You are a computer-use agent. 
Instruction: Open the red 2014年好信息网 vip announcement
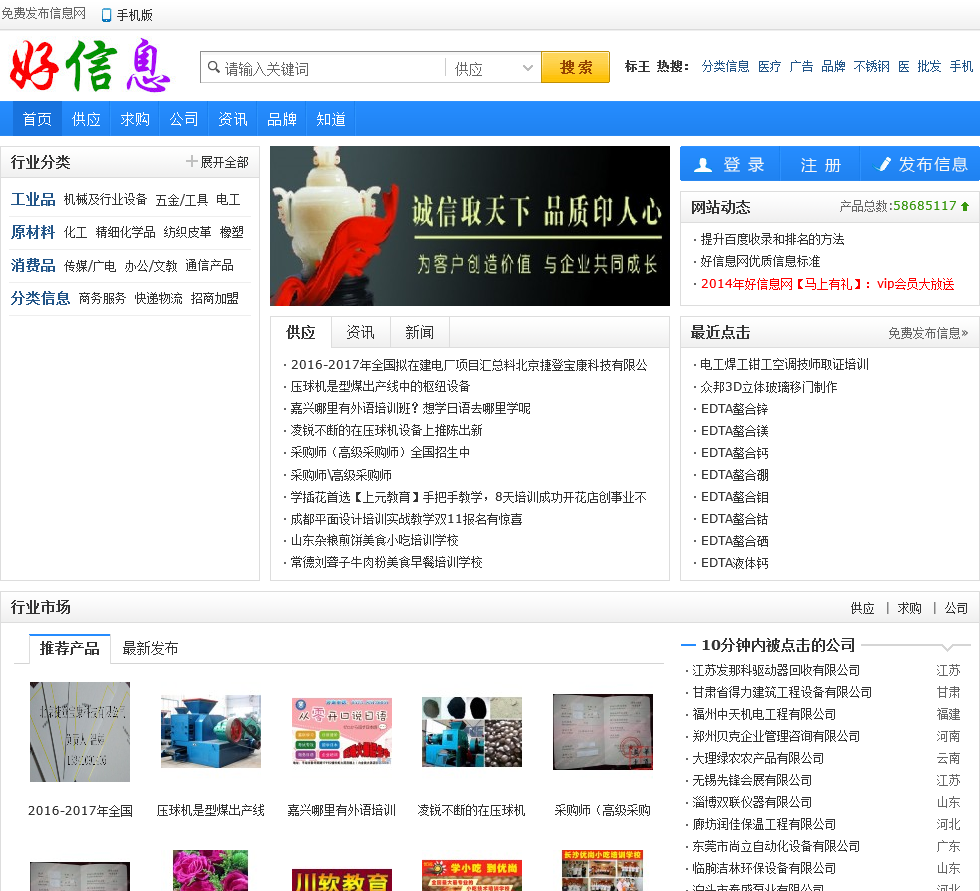click(x=828, y=284)
